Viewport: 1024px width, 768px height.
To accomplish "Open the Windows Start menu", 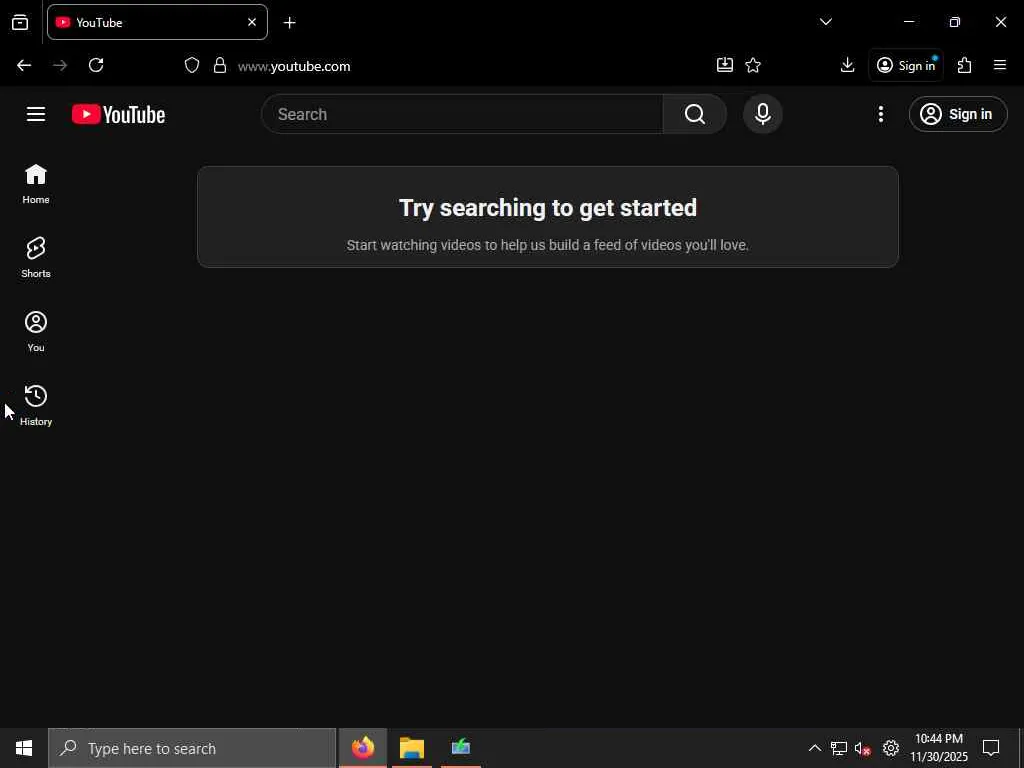I will 24,748.
